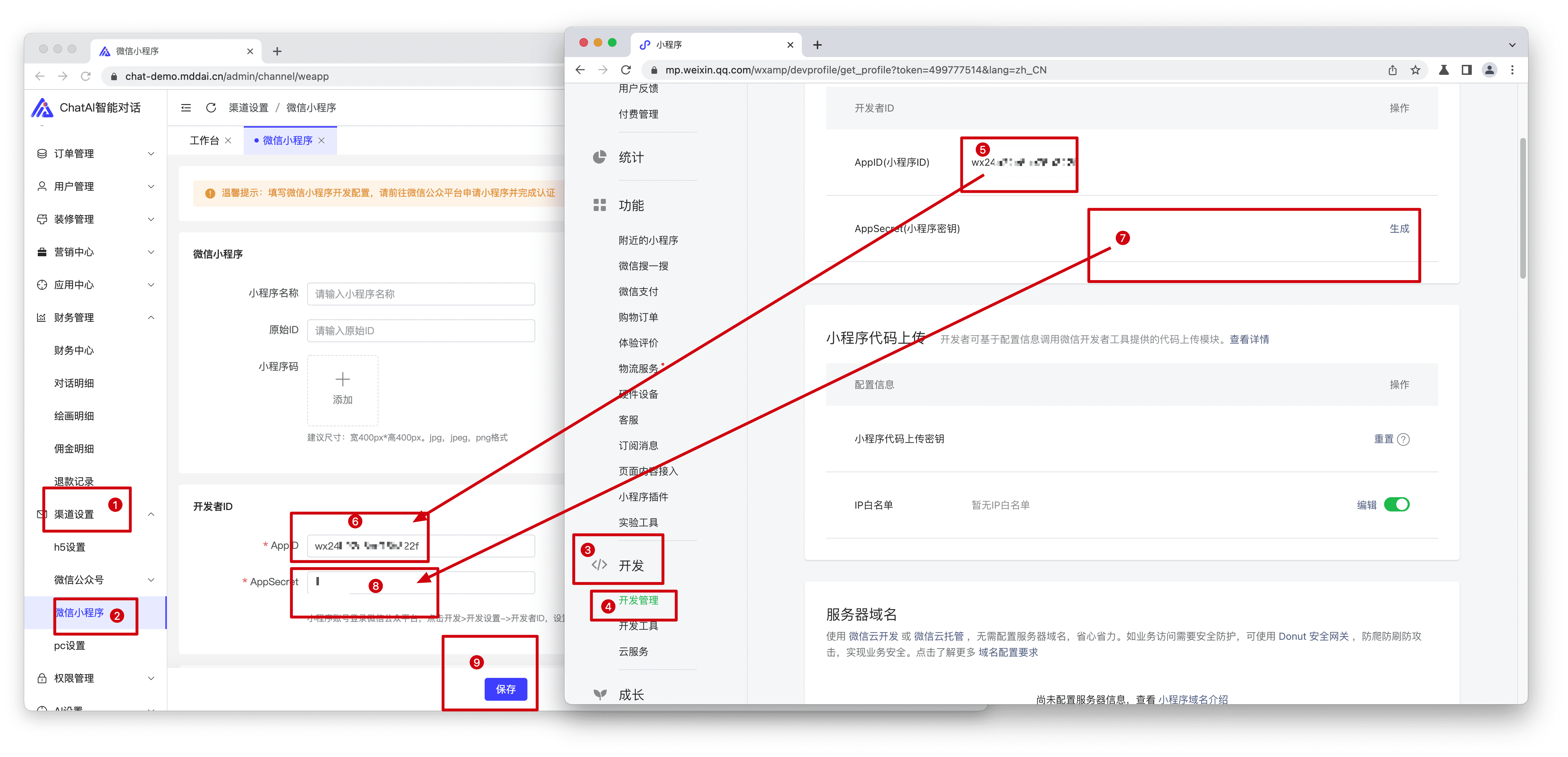Viewport: 1568px width, 757px height.
Task: Expand the 应用中心 menu chevron
Action: pyautogui.click(x=151, y=285)
